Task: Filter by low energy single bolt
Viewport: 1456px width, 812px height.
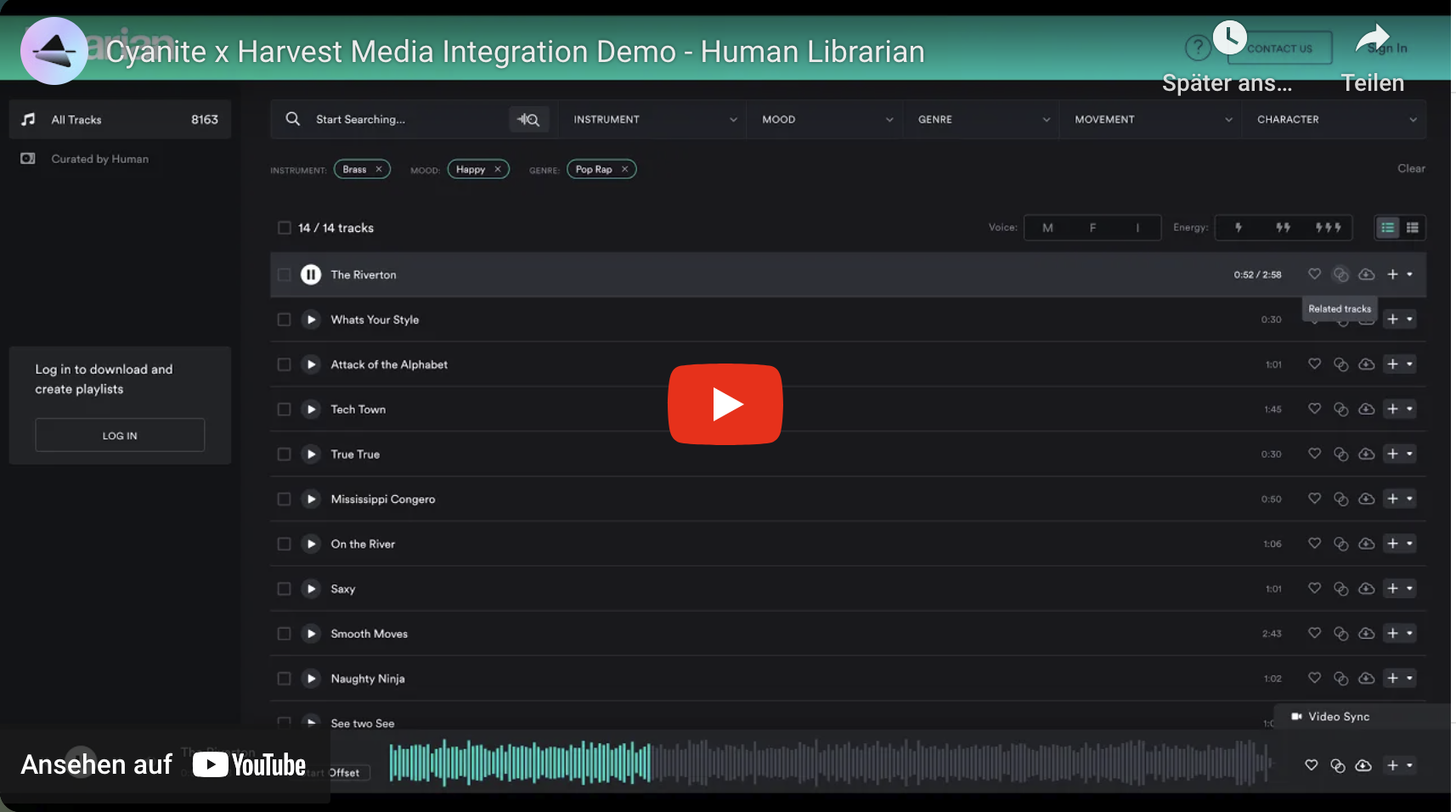Action: pyautogui.click(x=1238, y=228)
